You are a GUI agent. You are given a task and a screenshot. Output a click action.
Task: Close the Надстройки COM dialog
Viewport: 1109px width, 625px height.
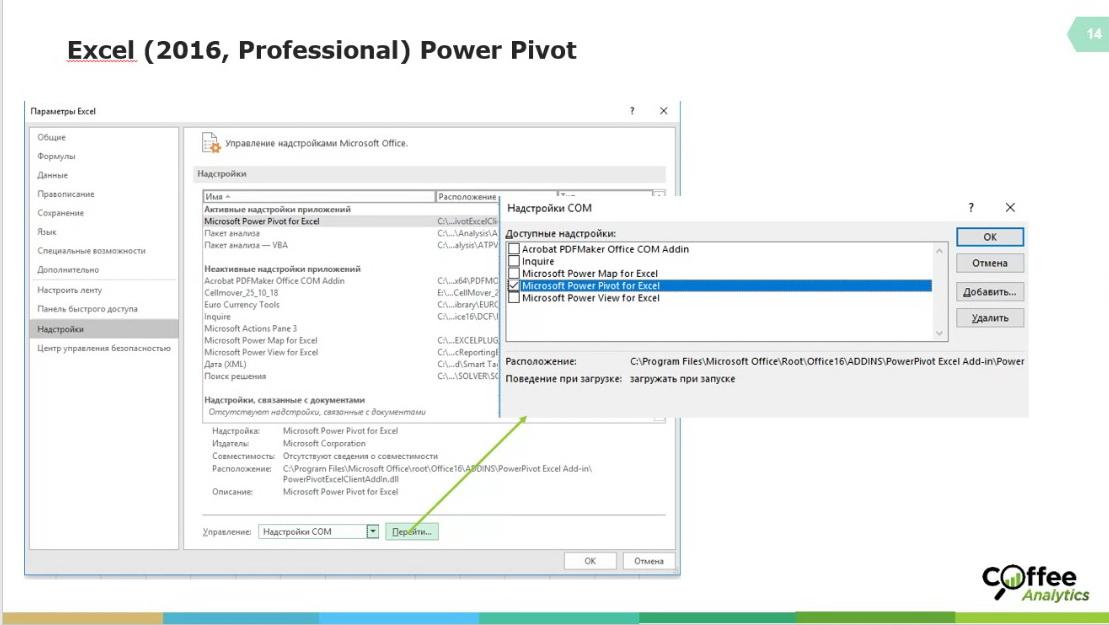[x=1009, y=207]
